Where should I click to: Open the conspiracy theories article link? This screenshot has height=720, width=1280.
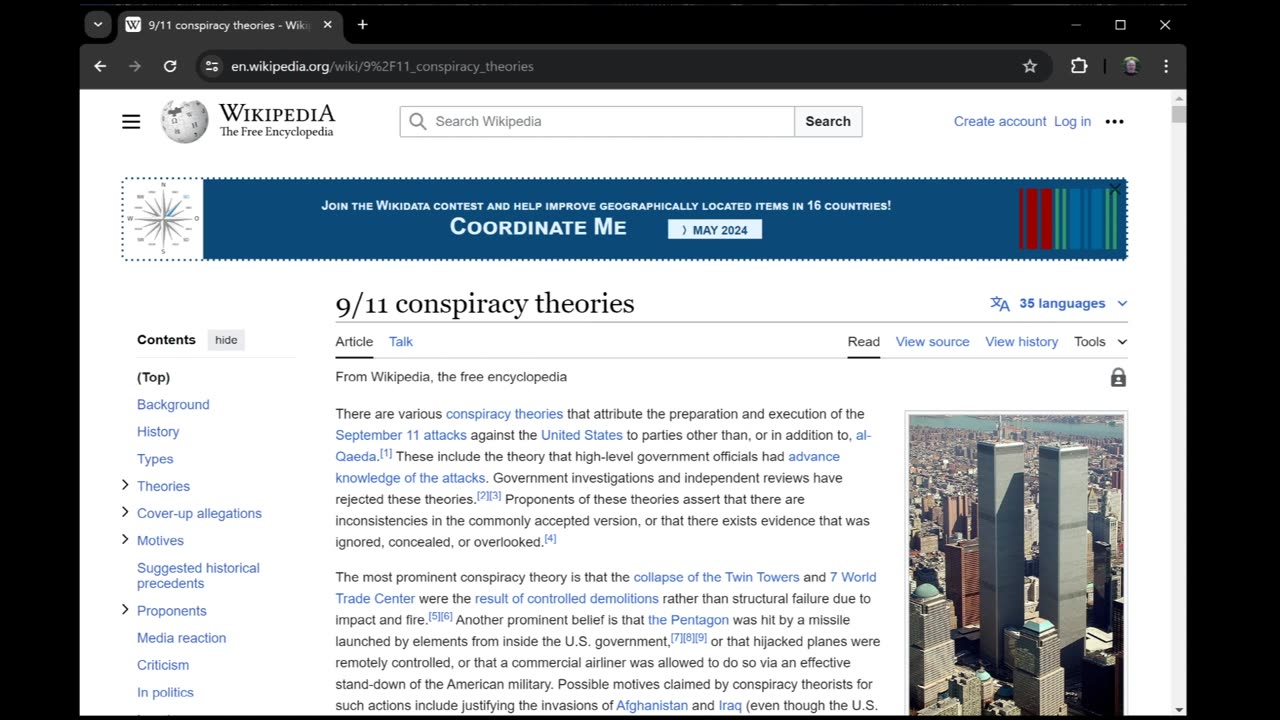tap(504, 413)
